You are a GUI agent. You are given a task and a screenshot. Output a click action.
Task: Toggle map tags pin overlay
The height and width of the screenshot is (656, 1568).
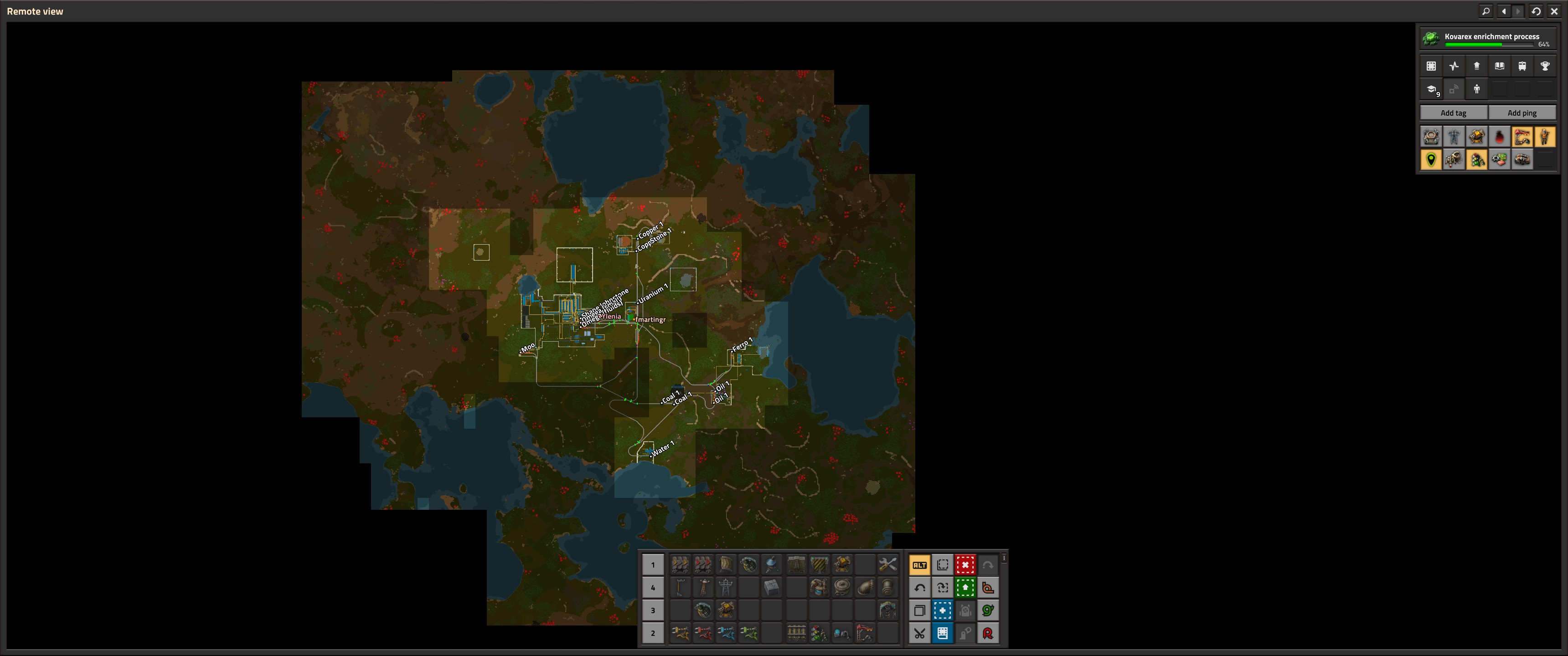pos(1431,160)
